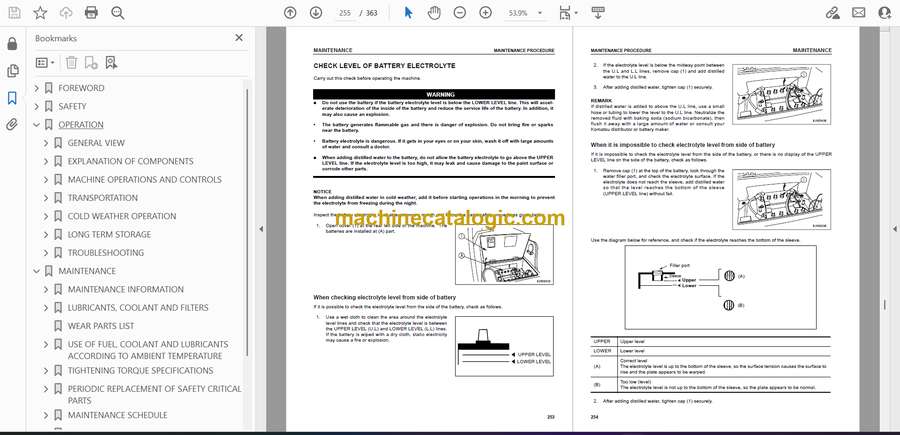This screenshot has height=435, width=900.
Task: Click the Save file icon
Action: pyautogui.click(x=14, y=13)
